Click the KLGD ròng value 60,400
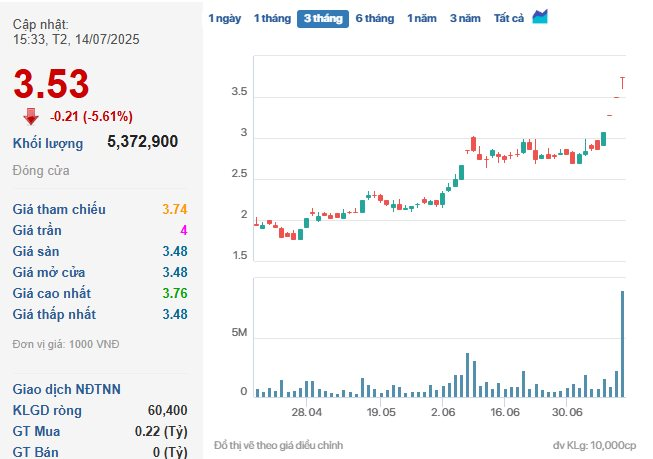The width and height of the screenshot is (653, 459). click(167, 410)
